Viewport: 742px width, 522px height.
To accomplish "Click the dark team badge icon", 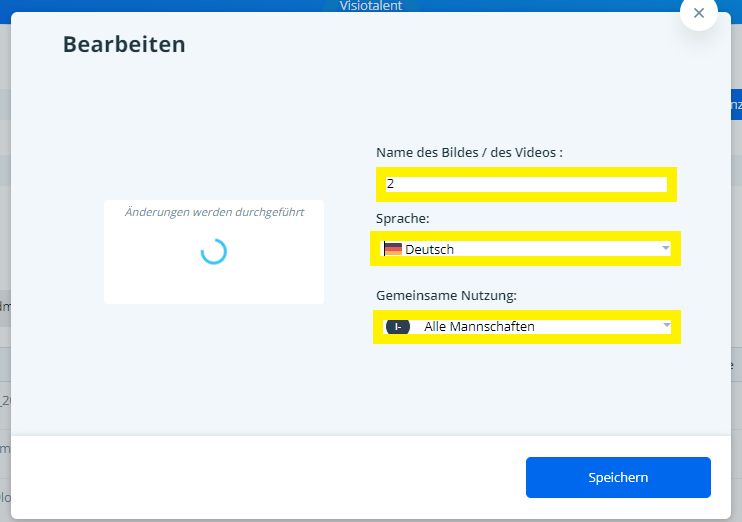I will coord(397,327).
